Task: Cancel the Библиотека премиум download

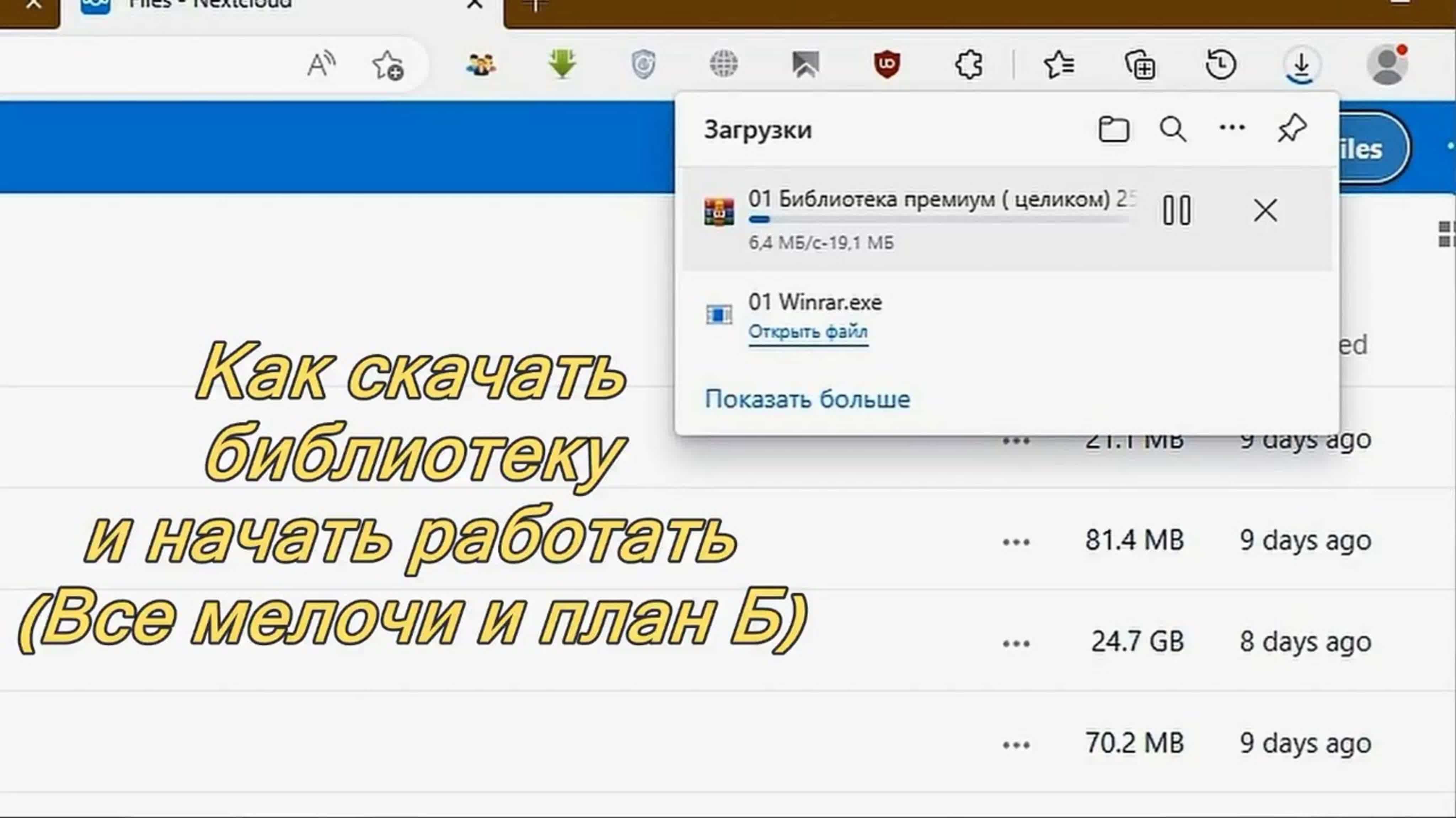Action: coord(1265,210)
